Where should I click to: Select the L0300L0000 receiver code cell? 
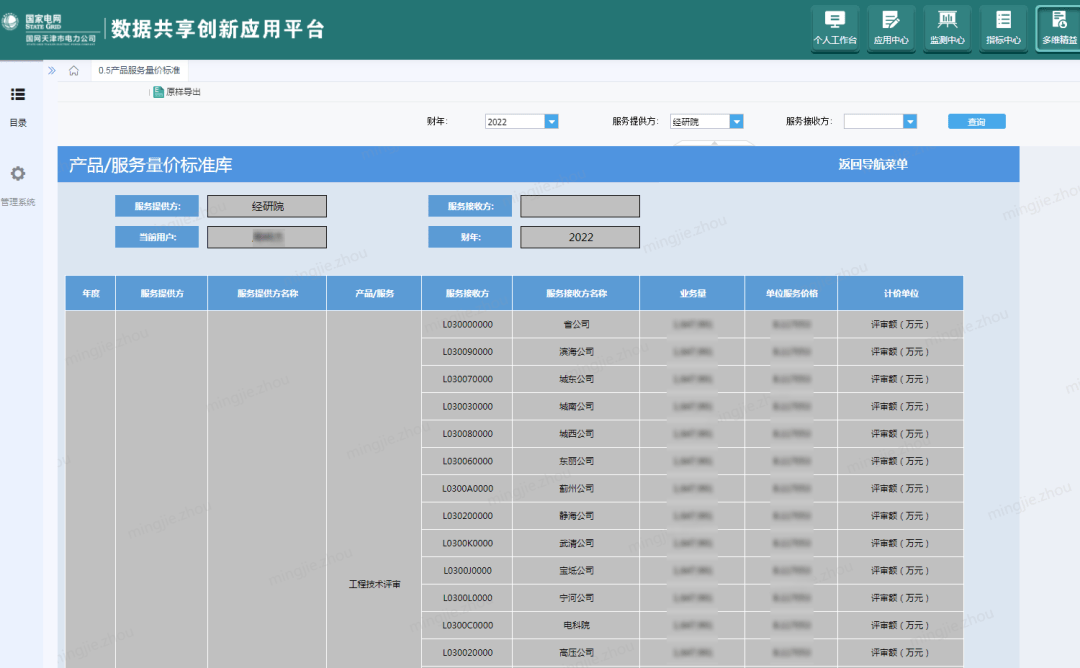coord(467,598)
